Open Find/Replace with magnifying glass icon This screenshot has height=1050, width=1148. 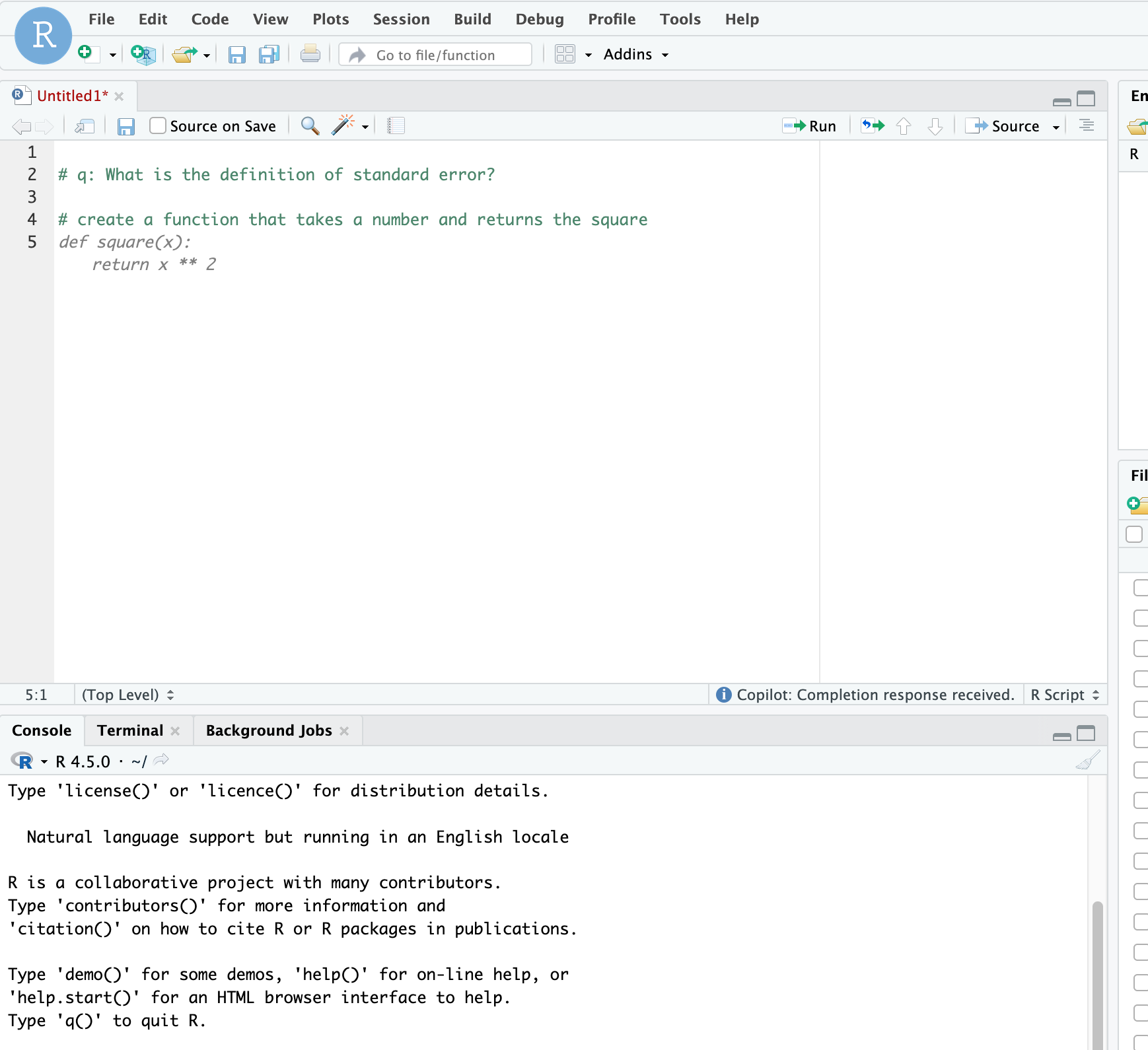tap(310, 125)
